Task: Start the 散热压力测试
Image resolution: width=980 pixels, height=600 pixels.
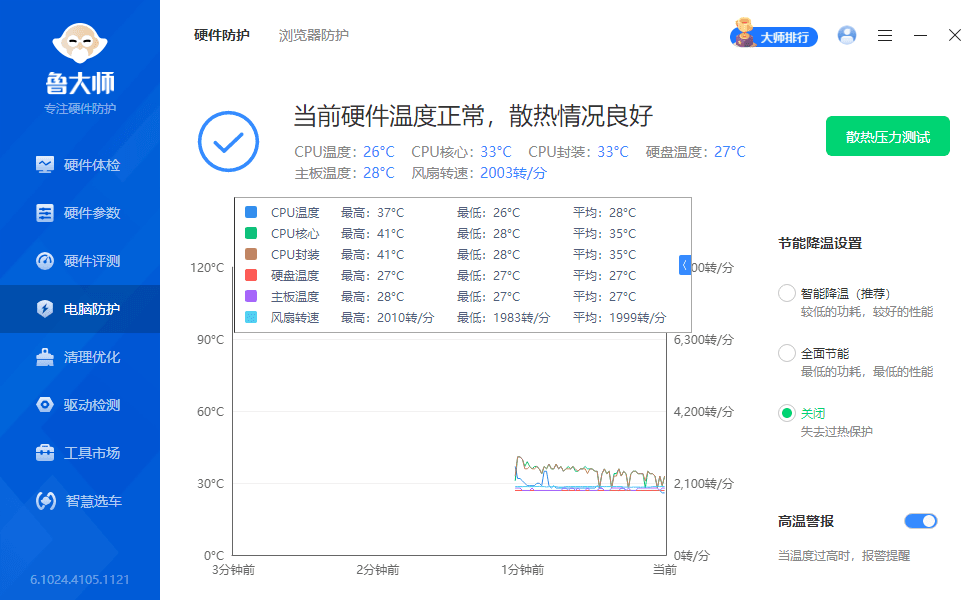Action: (x=887, y=136)
